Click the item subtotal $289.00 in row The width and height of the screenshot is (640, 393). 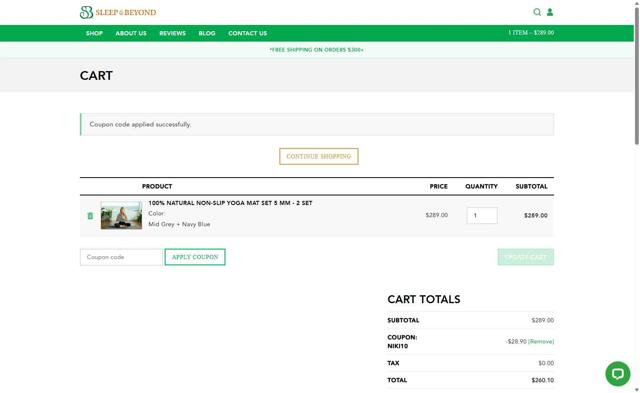click(536, 215)
